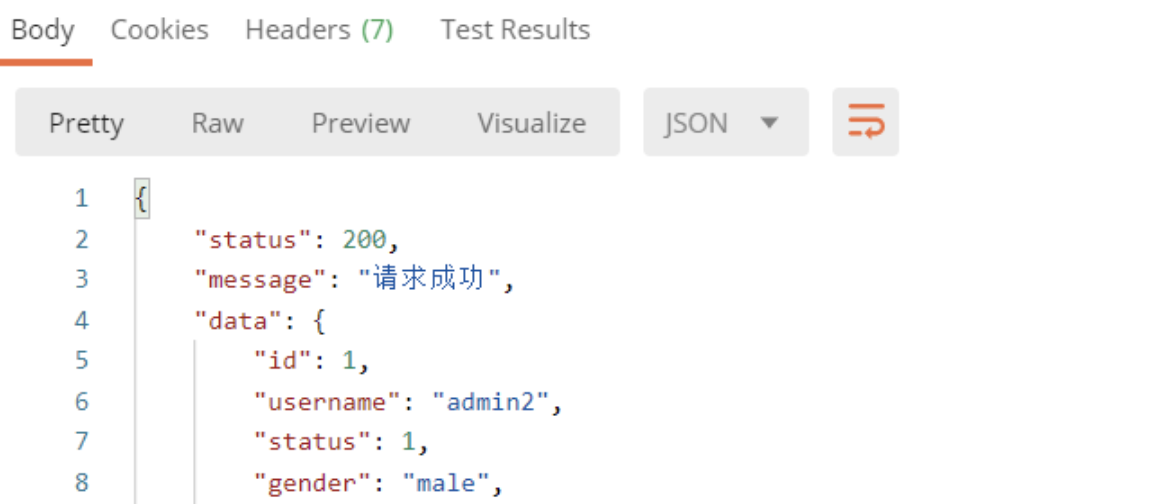
Task: Click the "message" key in the response
Action: point(253,280)
